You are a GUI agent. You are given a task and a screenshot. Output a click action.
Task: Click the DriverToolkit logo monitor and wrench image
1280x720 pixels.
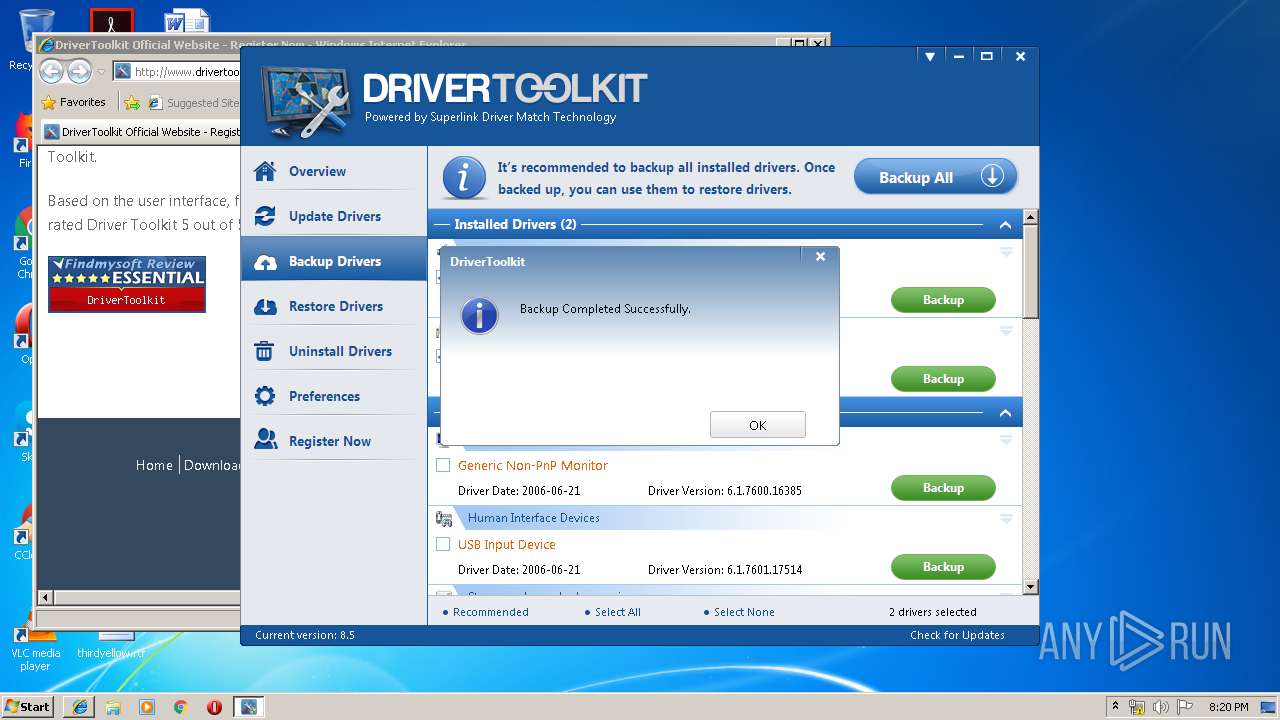tap(306, 101)
